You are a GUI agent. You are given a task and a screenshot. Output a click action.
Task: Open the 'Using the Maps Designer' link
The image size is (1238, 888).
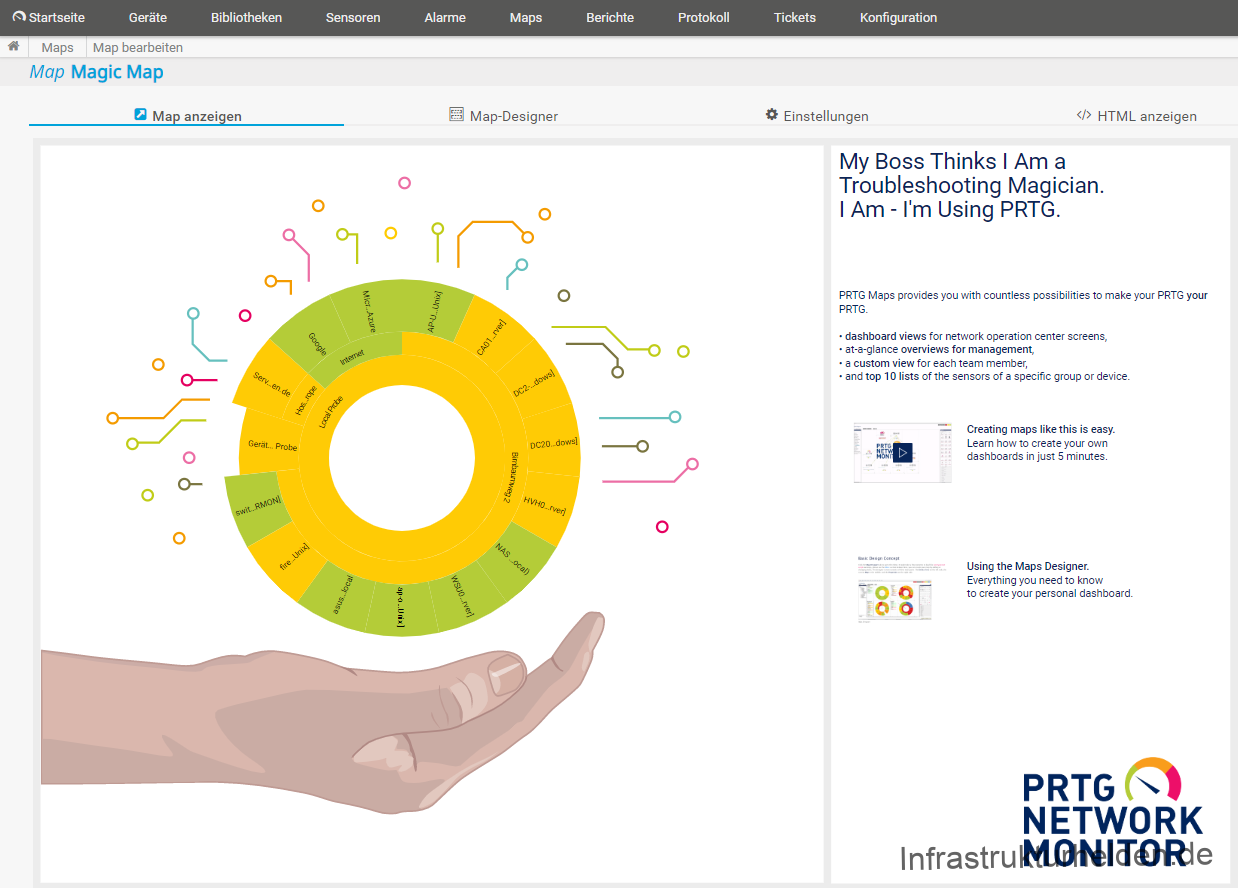tap(1028, 567)
